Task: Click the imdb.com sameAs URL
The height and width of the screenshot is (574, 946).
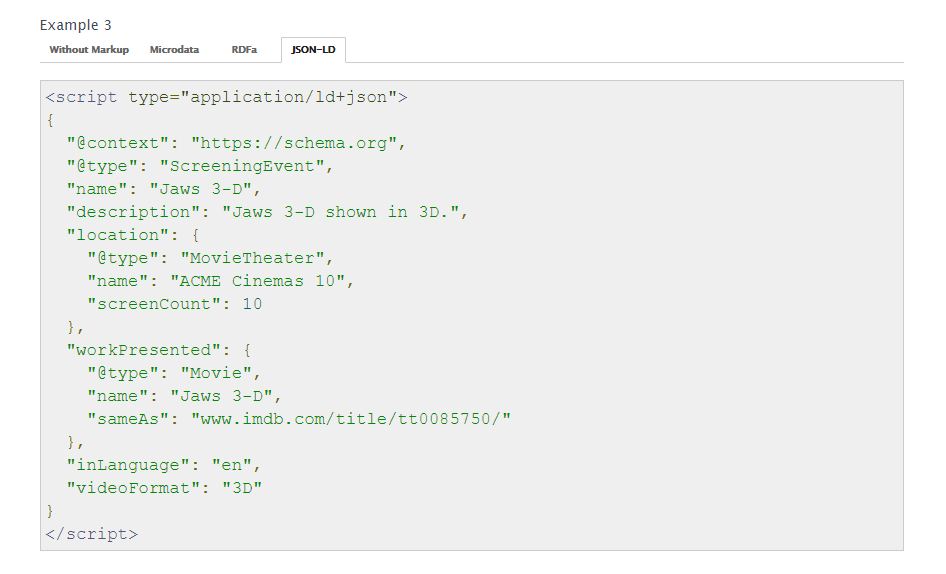Action: pyautogui.click(x=351, y=419)
